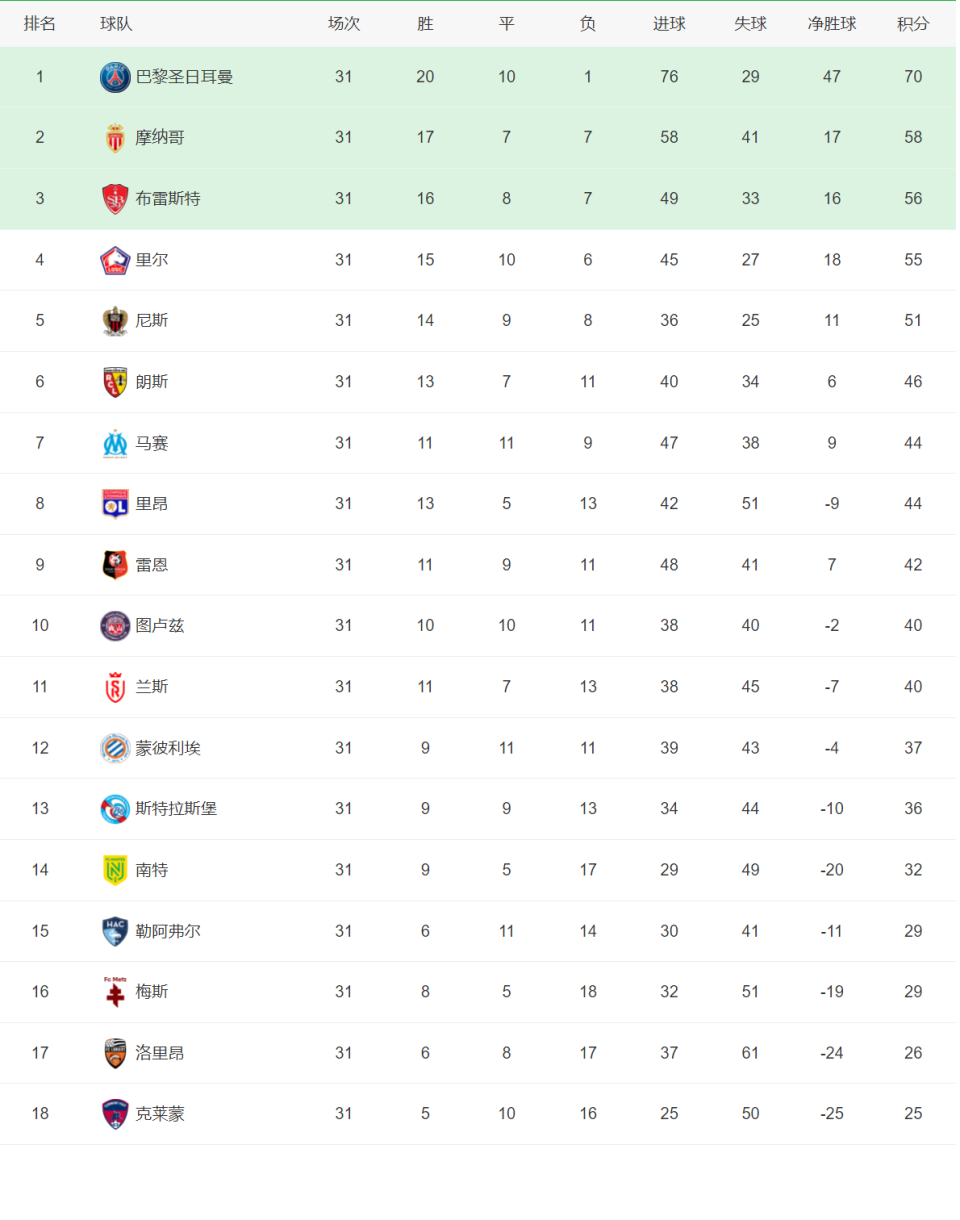Open the 克莱蒙 team link
This screenshot has width=960, height=1220.
point(160,1114)
